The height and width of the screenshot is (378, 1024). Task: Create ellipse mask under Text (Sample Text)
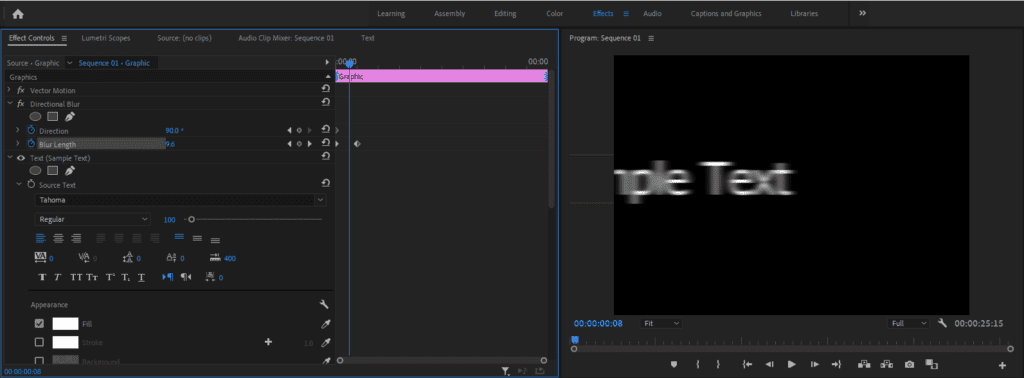(35, 171)
